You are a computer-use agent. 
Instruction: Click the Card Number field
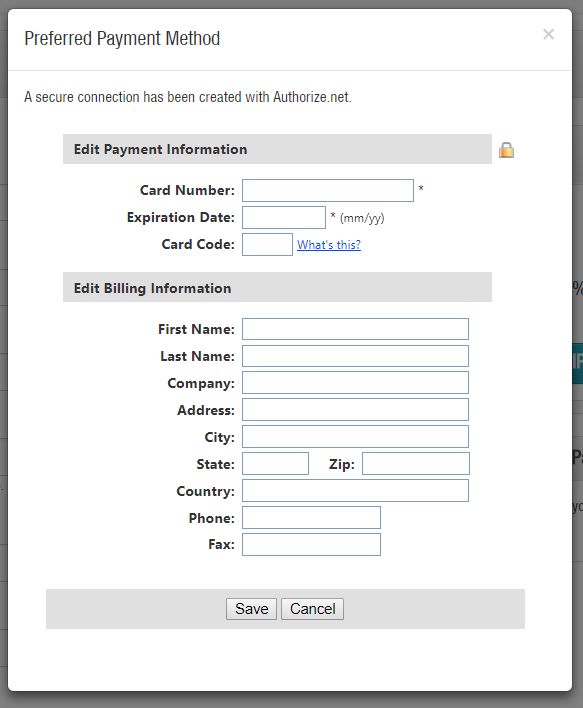(x=328, y=191)
